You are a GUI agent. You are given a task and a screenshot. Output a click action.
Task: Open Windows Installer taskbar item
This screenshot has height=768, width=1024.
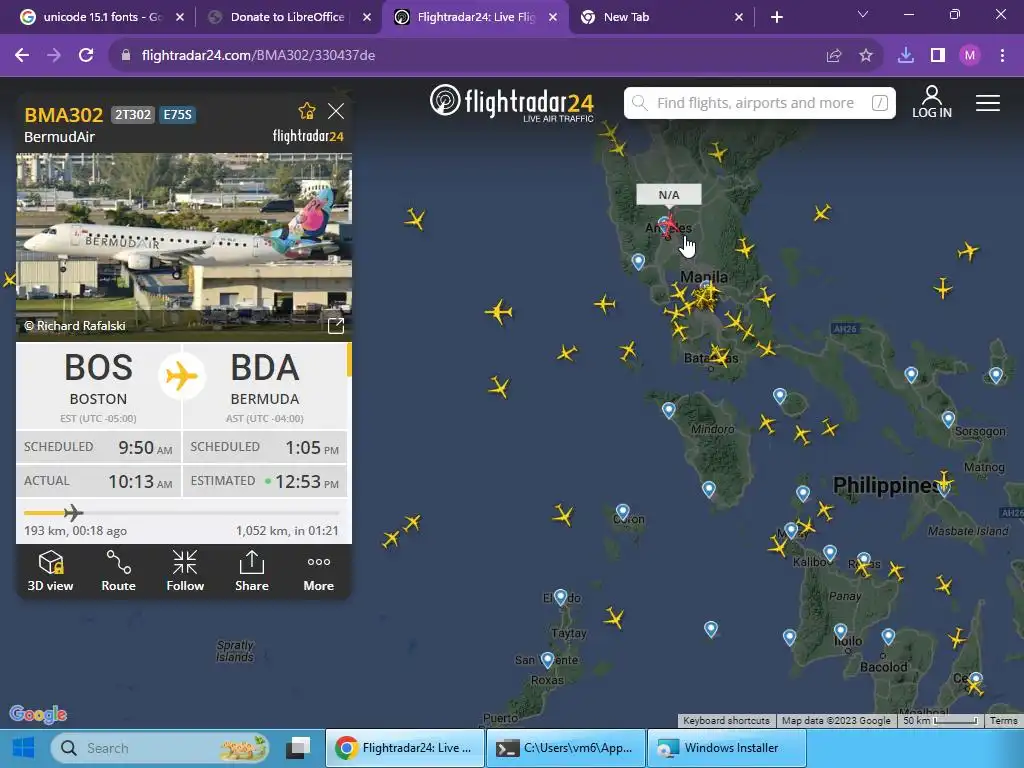[726, 748]
